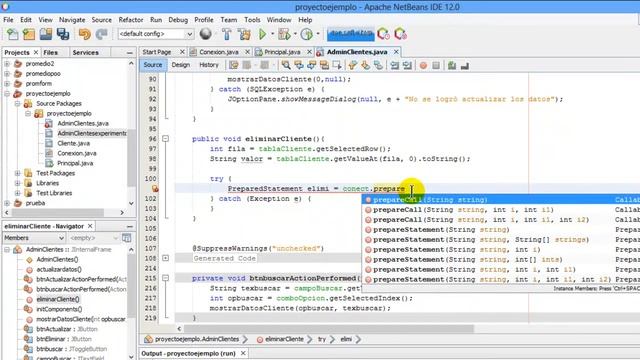Image resolution: width=640 pixels, height=360 pixels.
Task: Minimize the Projects panel group
Action: click(x=129, y=53)
